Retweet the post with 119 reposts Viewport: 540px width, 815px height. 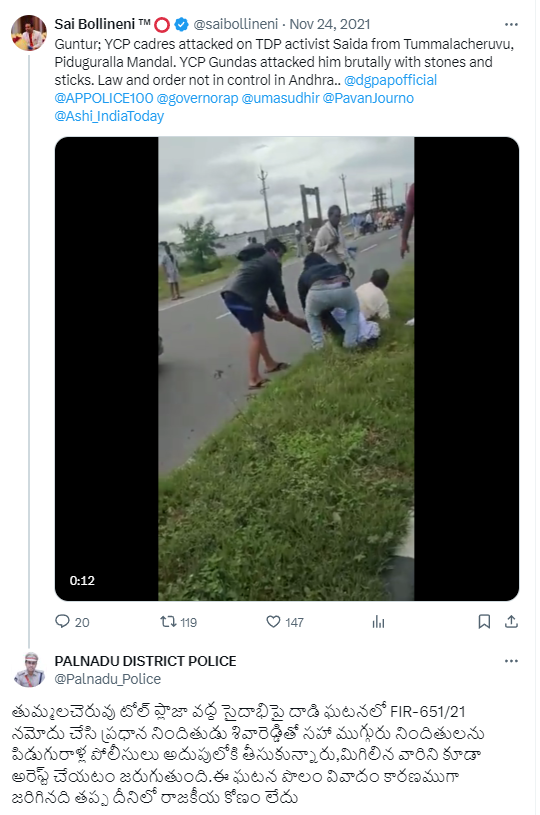click(x=168, y=621)
